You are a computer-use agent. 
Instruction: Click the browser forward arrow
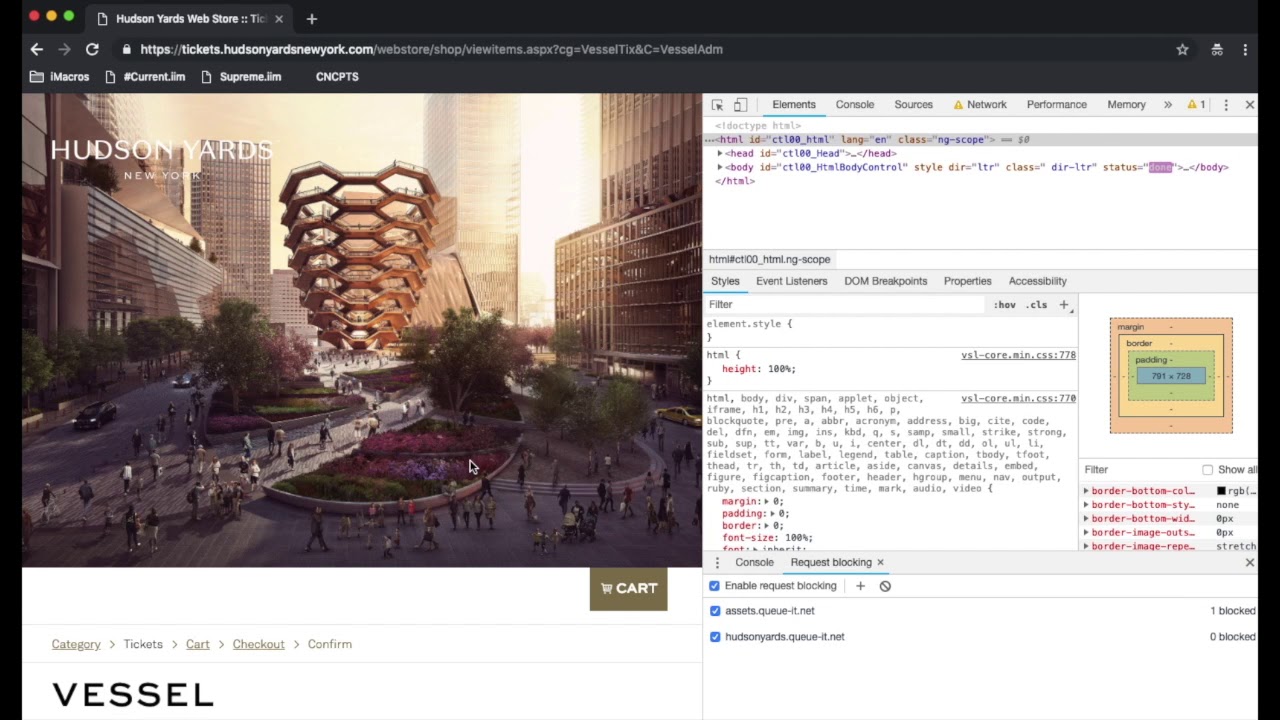[64, 49]
